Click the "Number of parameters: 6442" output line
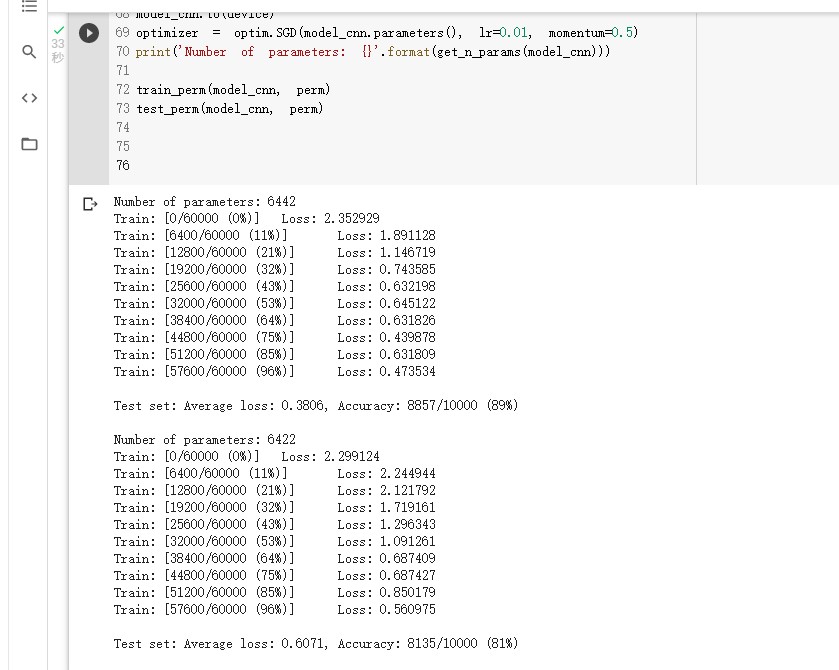839x670 pixels. tap(204, 202)
